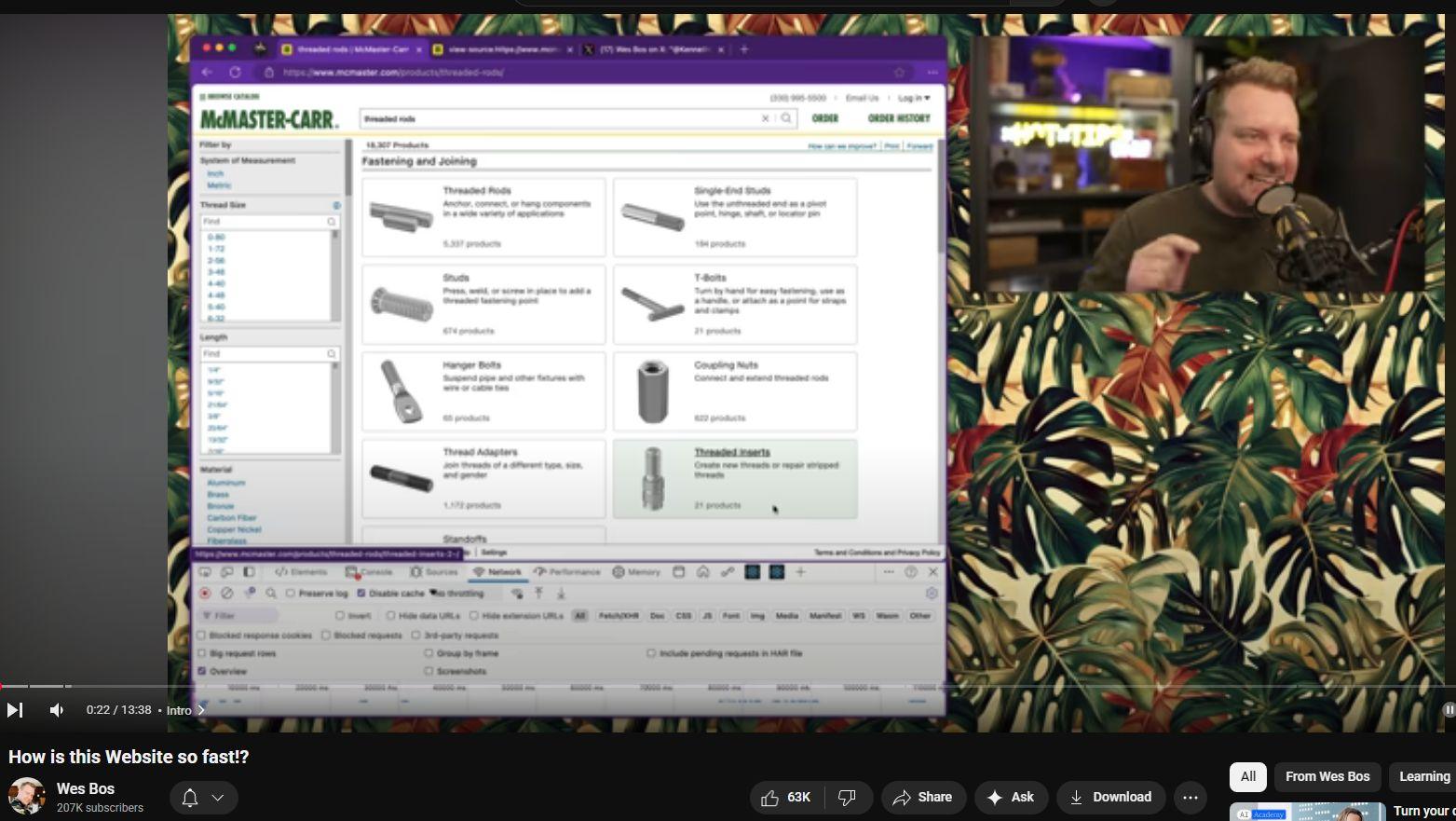1456x821 pixels.
Task: Expand the Intro chapter chevron
Action: click(200, 710)
